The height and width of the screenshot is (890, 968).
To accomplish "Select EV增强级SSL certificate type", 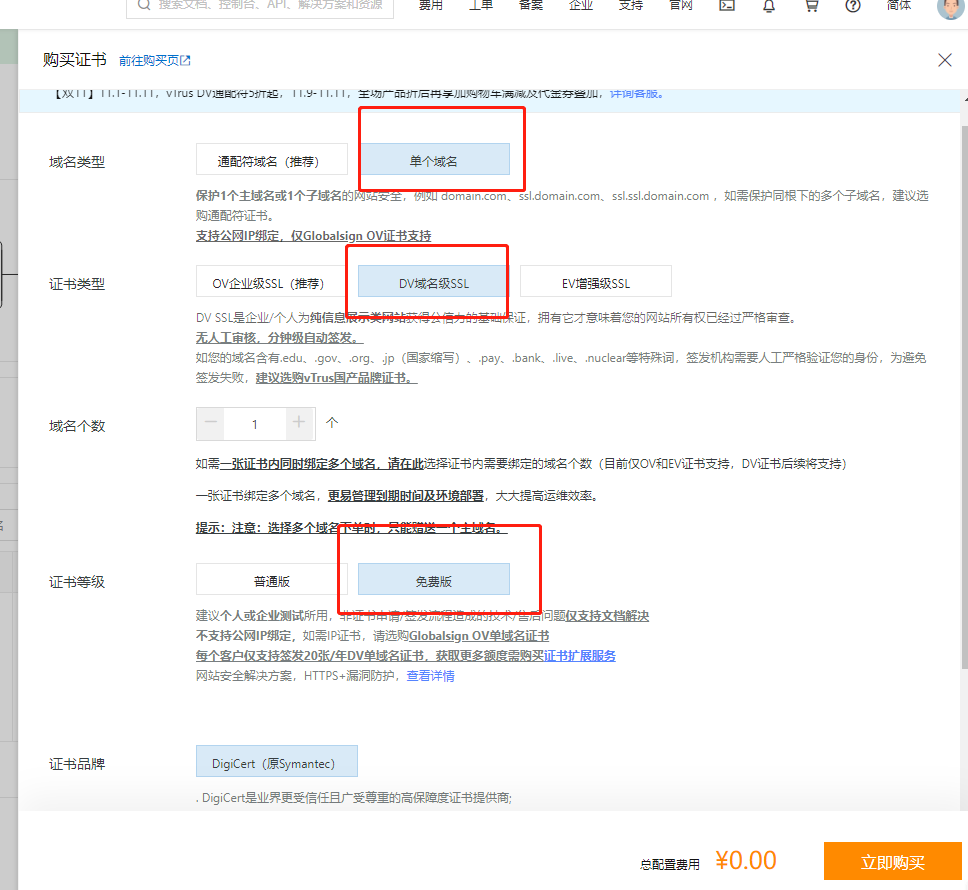I will [595, 281].
